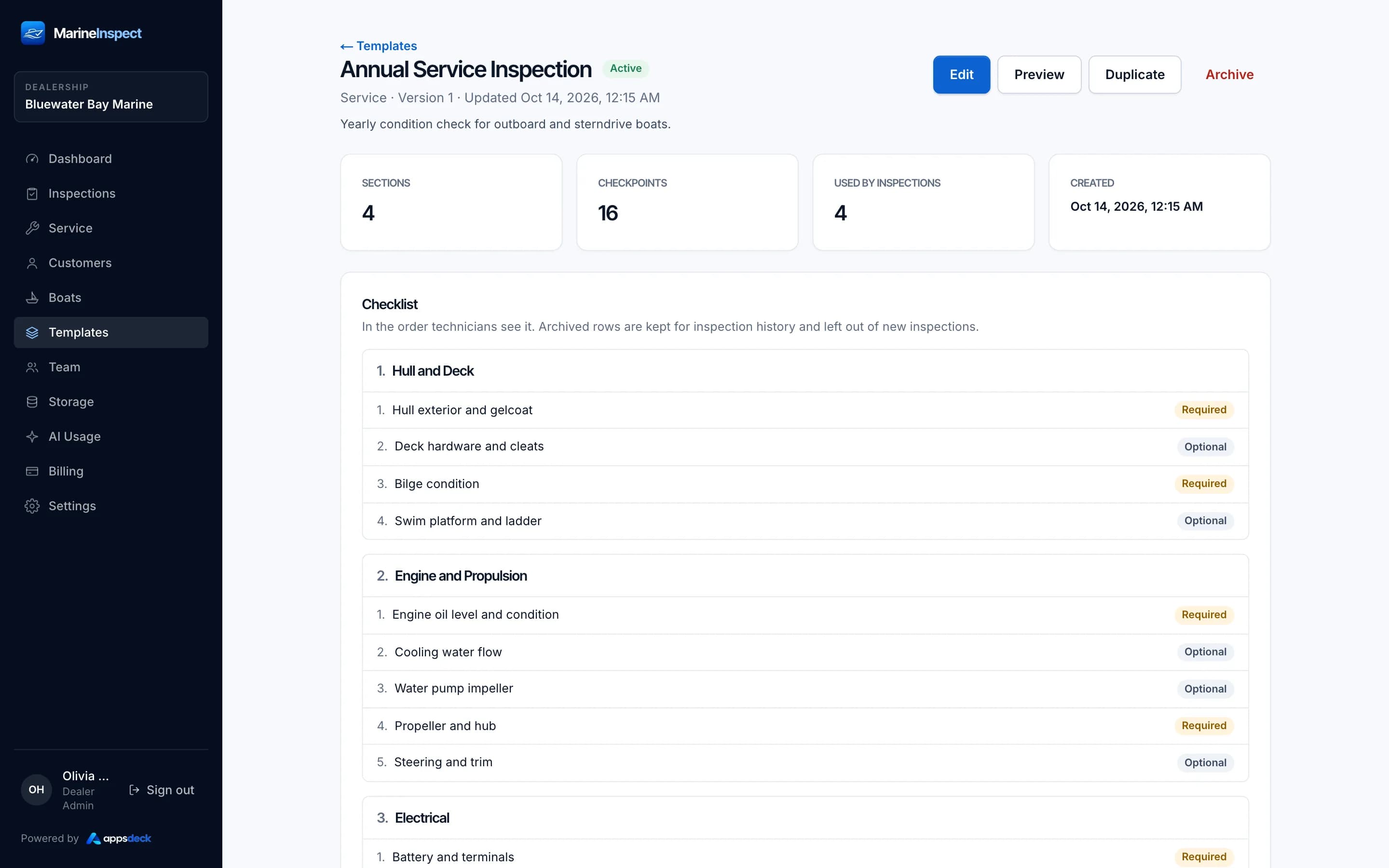Click 'Water pump impeller' checkpoint

point(805,689)
